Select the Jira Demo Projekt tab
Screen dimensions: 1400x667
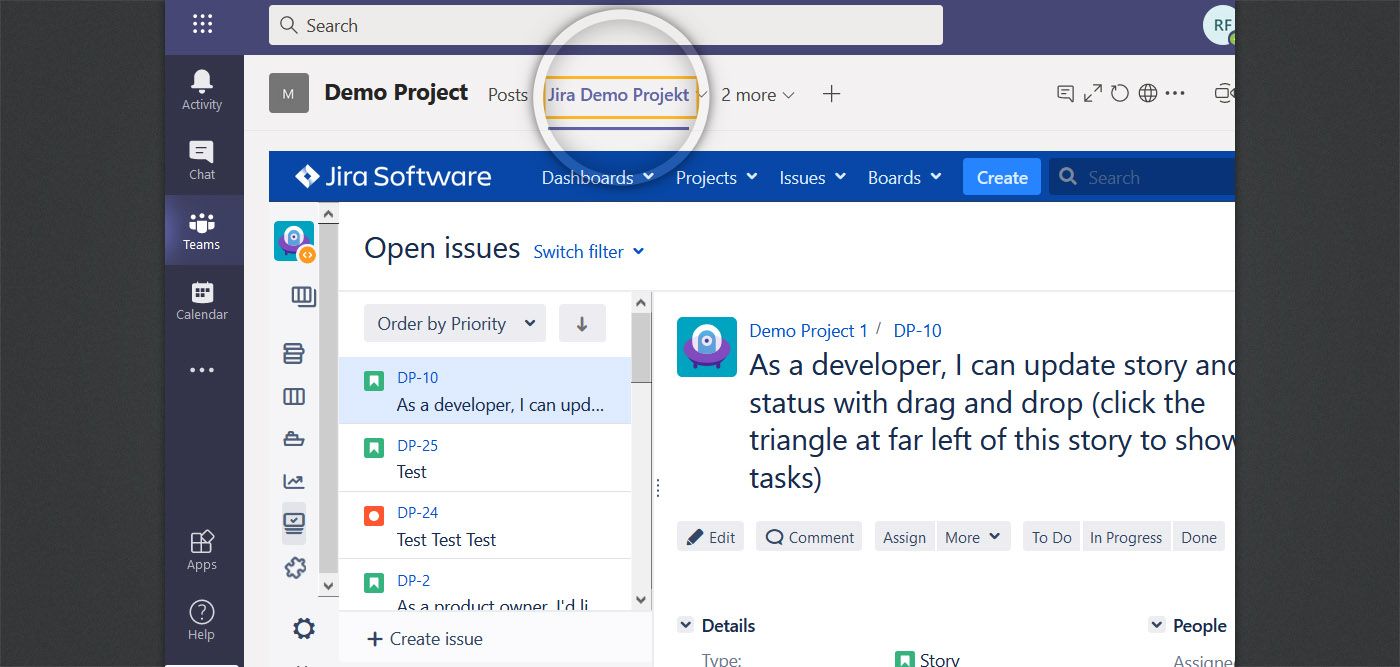619,95
